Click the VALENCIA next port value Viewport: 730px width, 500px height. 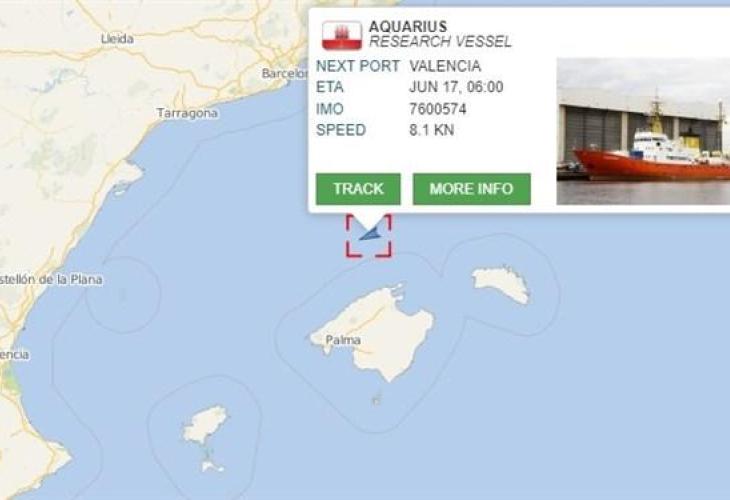point(445,66)
